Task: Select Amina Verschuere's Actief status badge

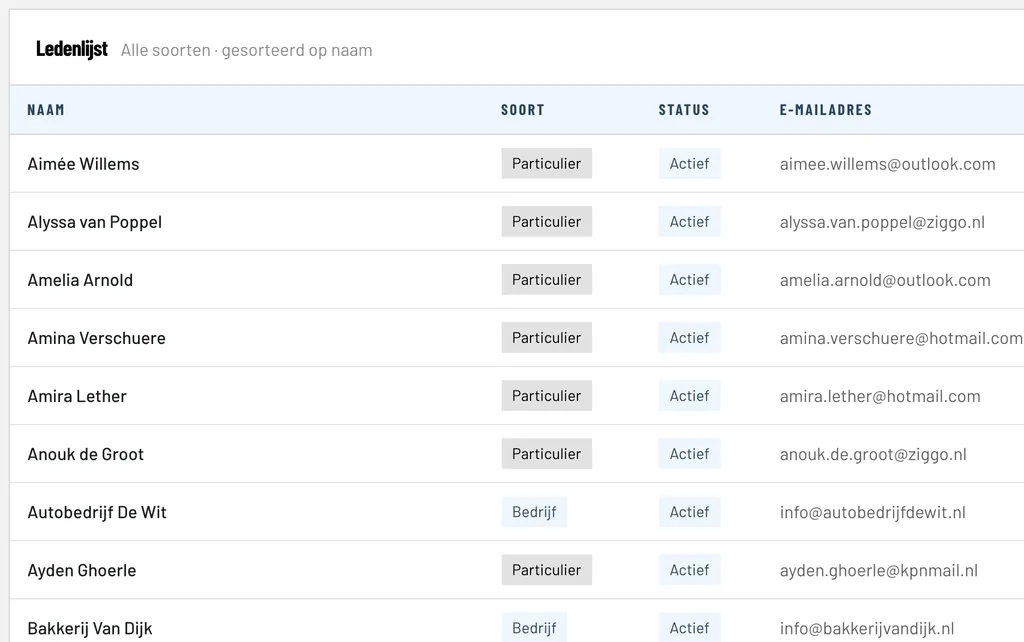Action: [x=690, y=338]
